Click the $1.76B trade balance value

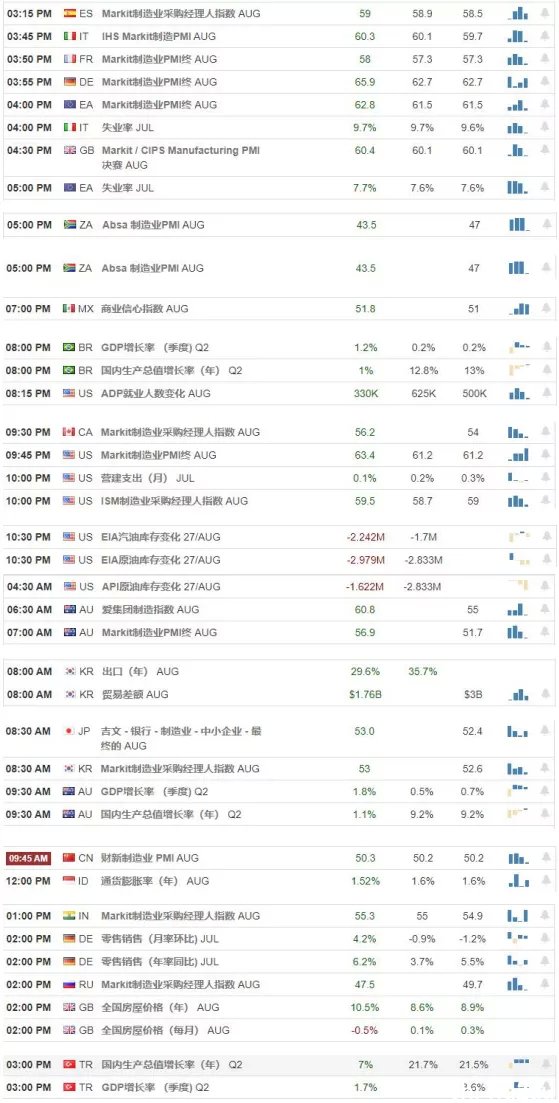(365, 694)
